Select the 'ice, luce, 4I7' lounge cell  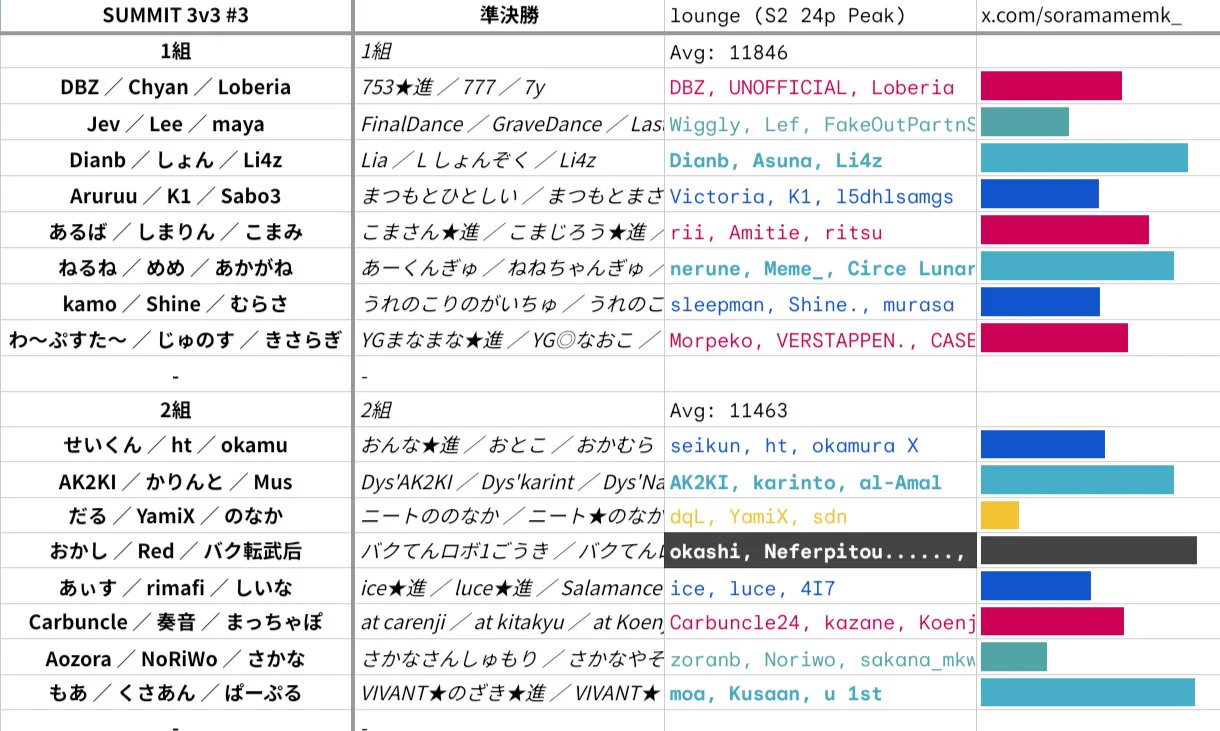click(821, 587)
